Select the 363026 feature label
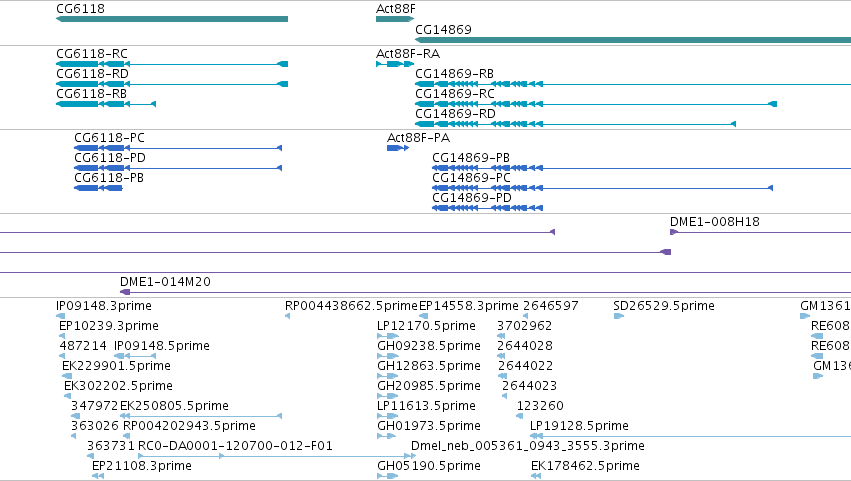Viewport: 851px width, 481px height. [95, 426]
